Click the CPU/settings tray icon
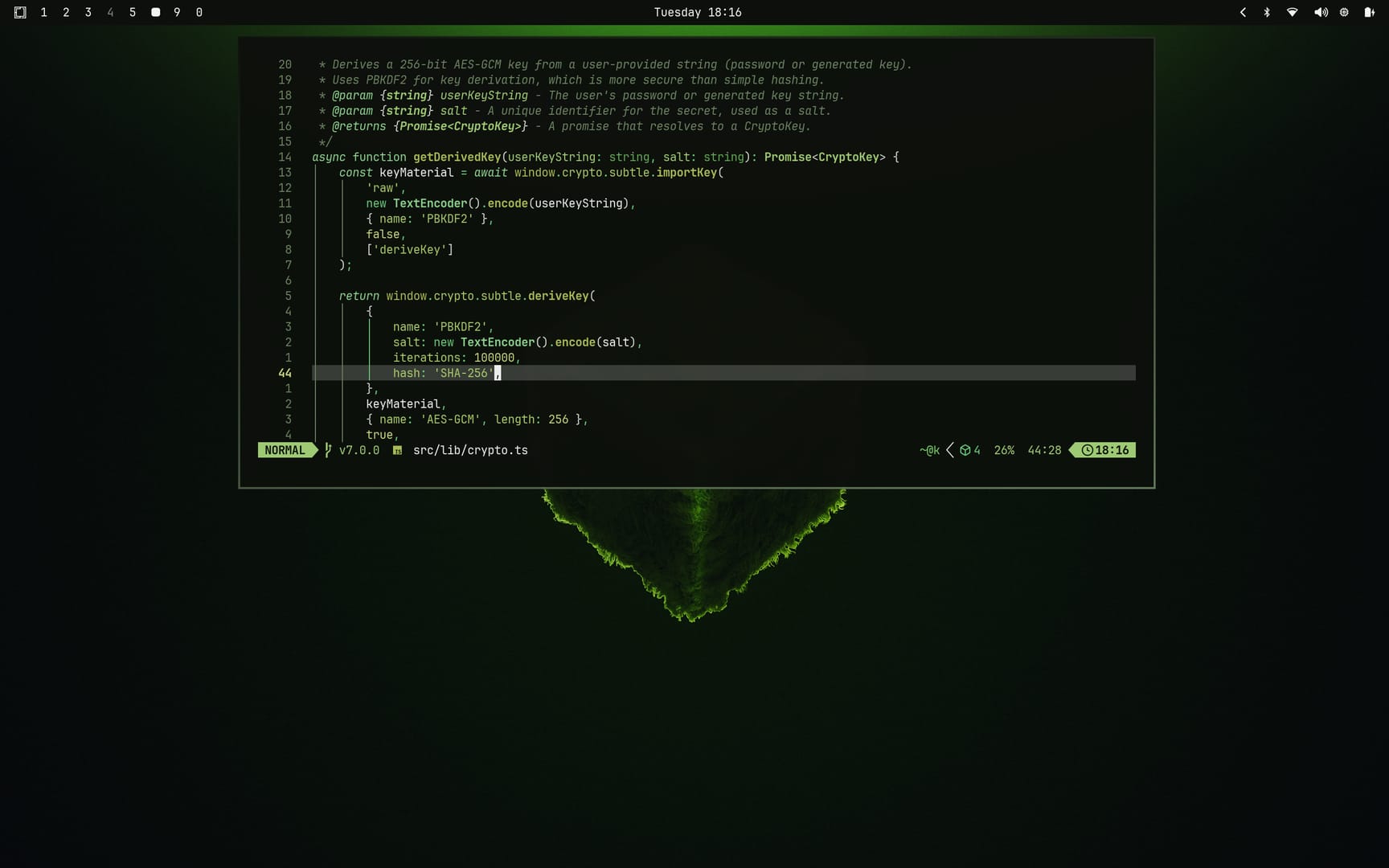The width and height of the screenshot is (1389, 868). (1344, 12)
